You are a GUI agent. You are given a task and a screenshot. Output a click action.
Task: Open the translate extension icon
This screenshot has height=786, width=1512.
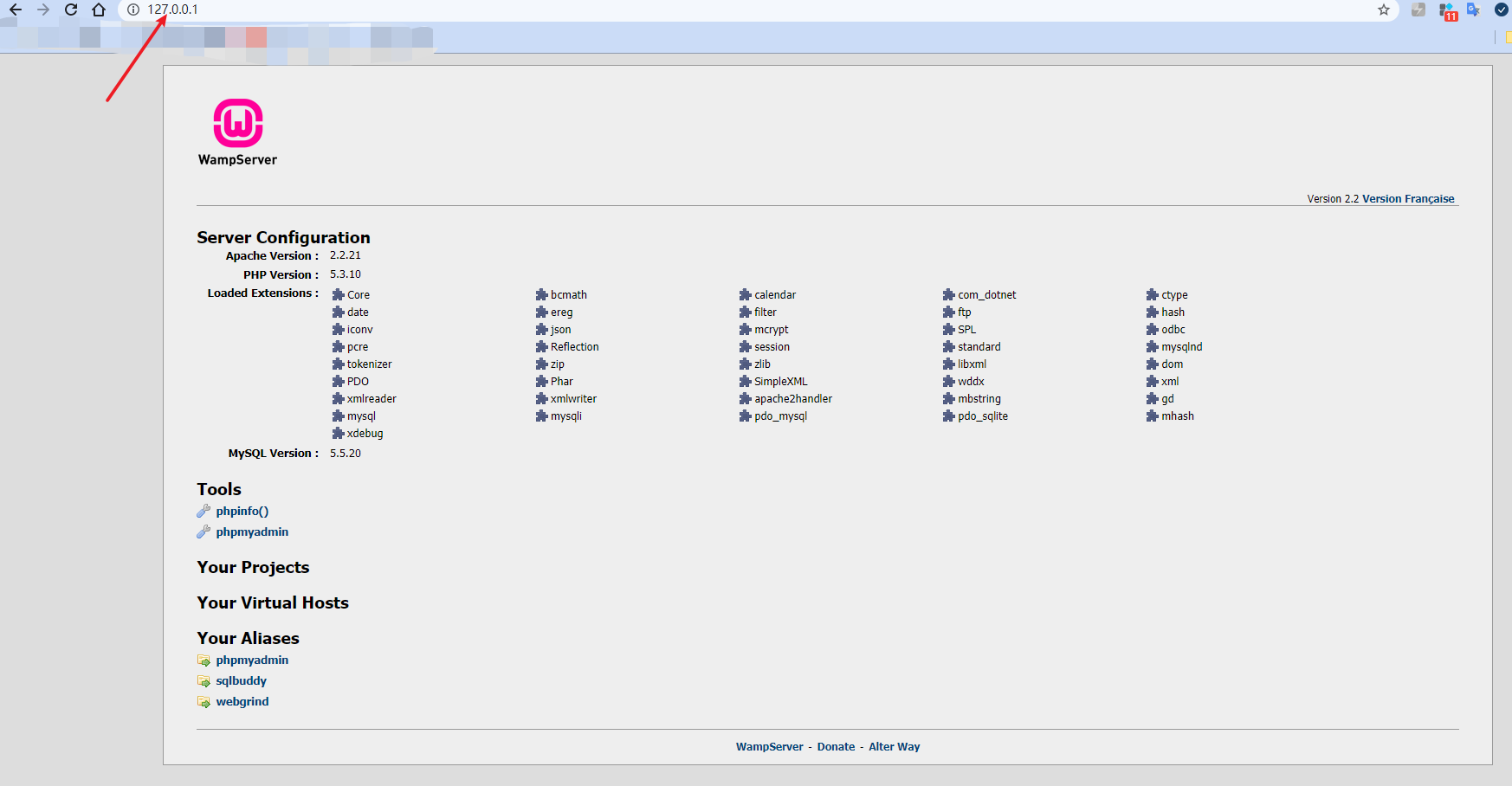1473,10
